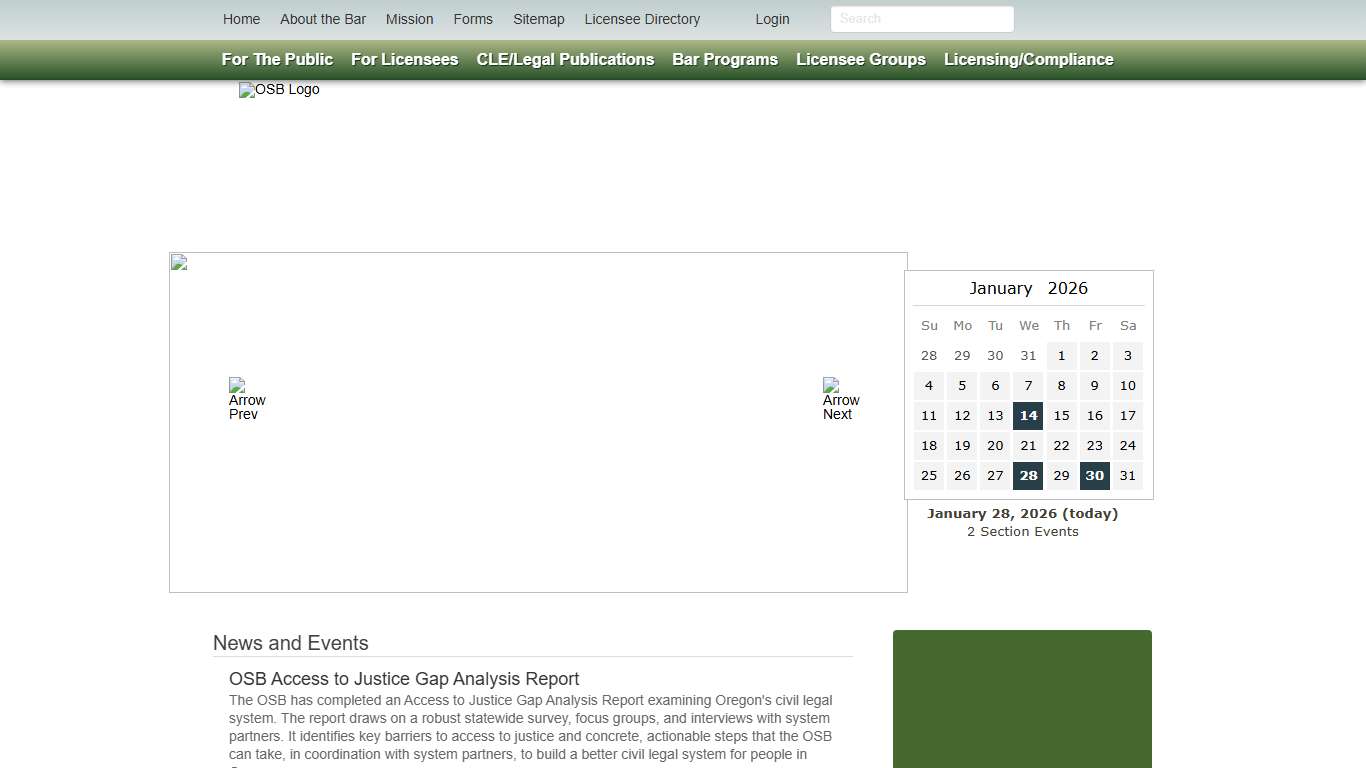Click the Arrow Next carousel icon
Screen dimensions: 1366x768
point(839,399)
